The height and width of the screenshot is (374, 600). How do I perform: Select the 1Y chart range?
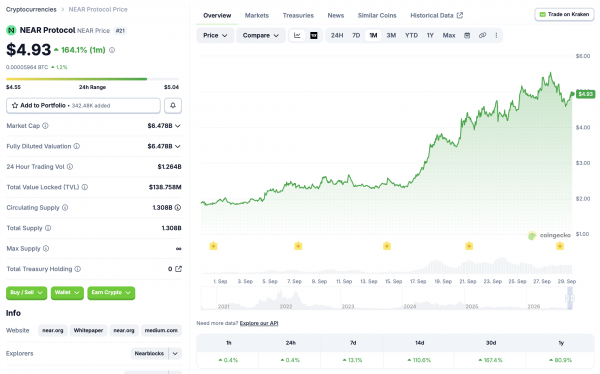pos(430,35)
